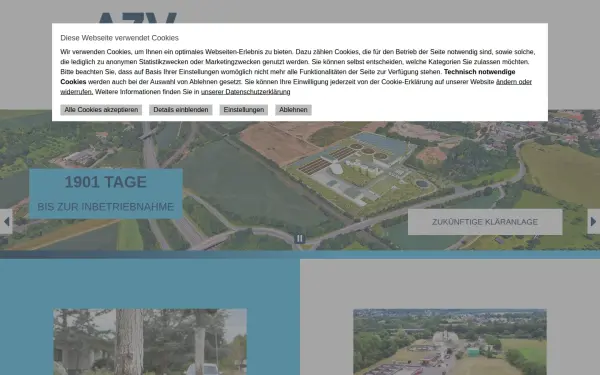Click 'BIS ZUR INBETRIEBNAHME' text
The width and height of the screenshot is (600, 375).
pyautogui.click(x=106, y=207)
